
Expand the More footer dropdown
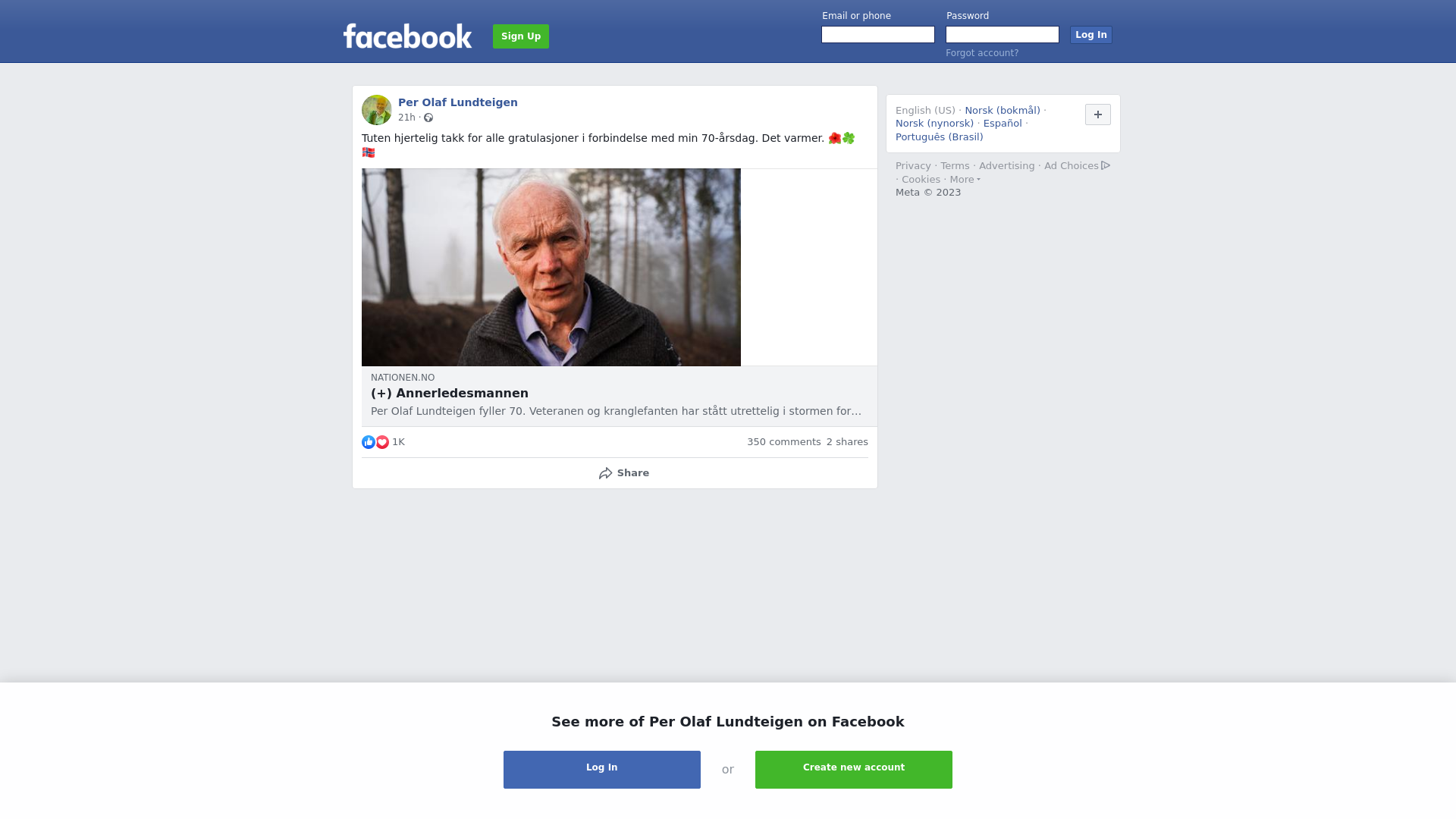click(x=965, y=180)
